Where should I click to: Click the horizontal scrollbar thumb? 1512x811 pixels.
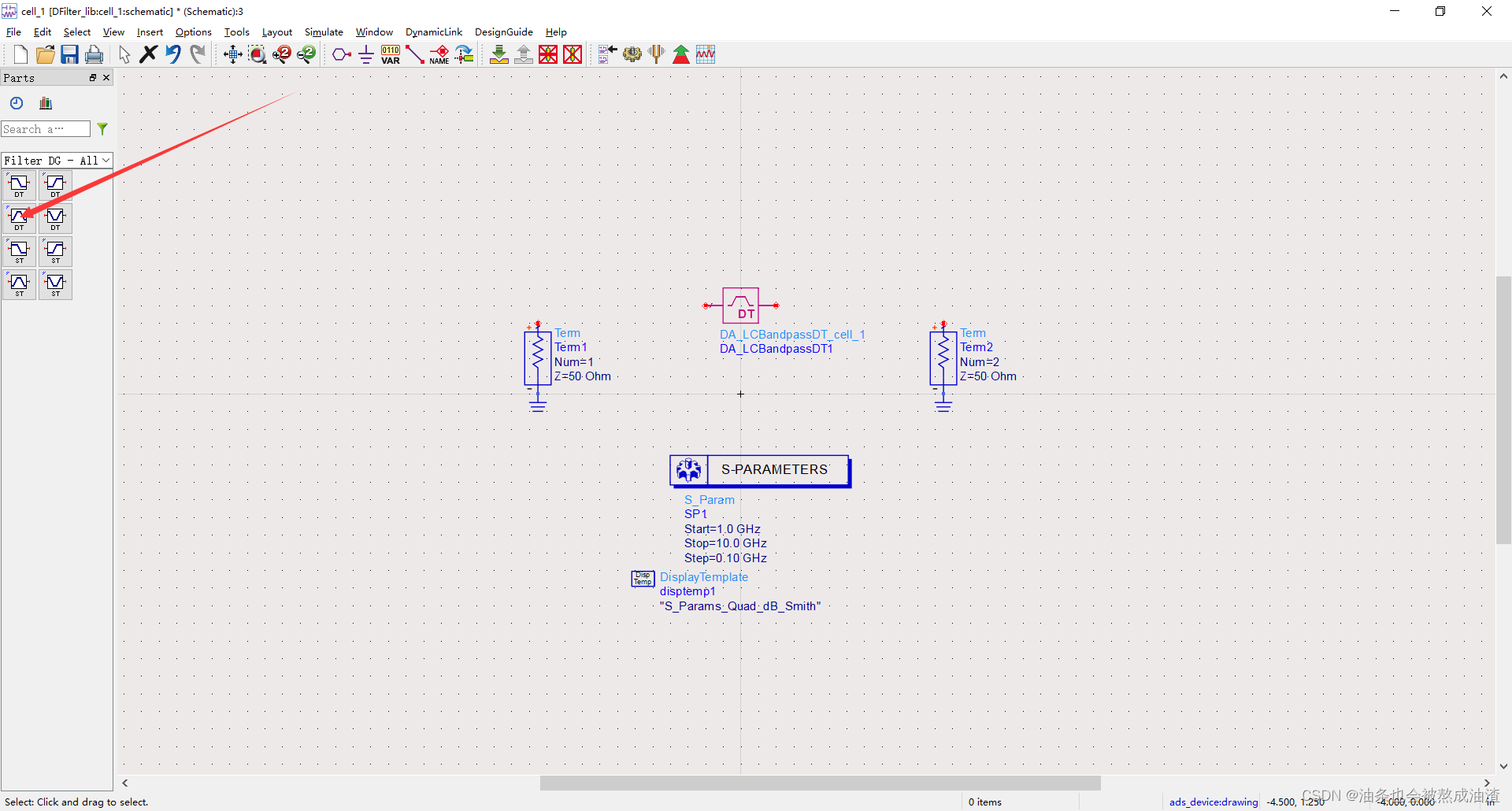[820, 783]
